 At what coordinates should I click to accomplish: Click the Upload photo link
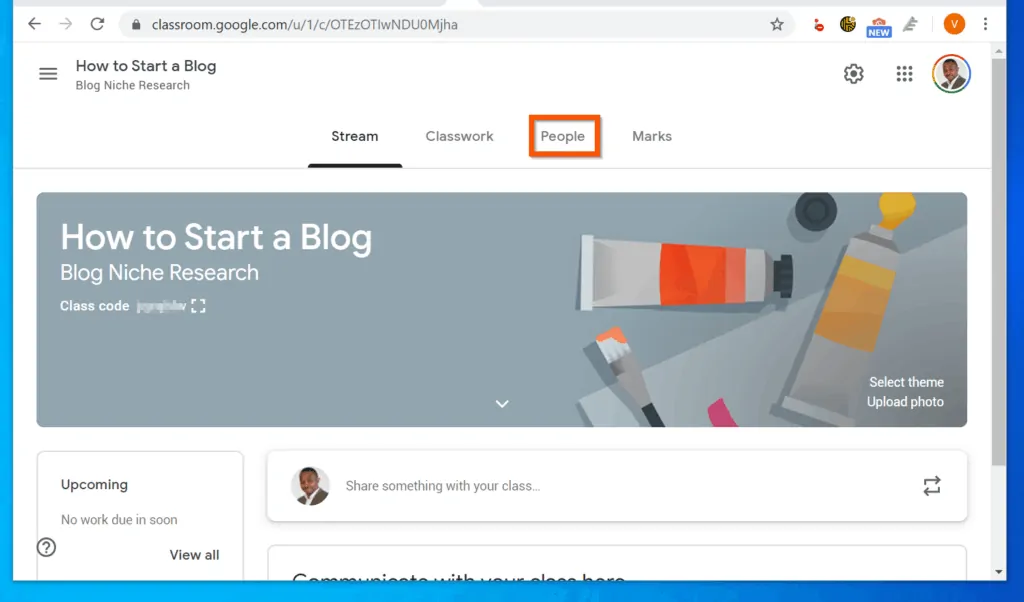(905, 401)
